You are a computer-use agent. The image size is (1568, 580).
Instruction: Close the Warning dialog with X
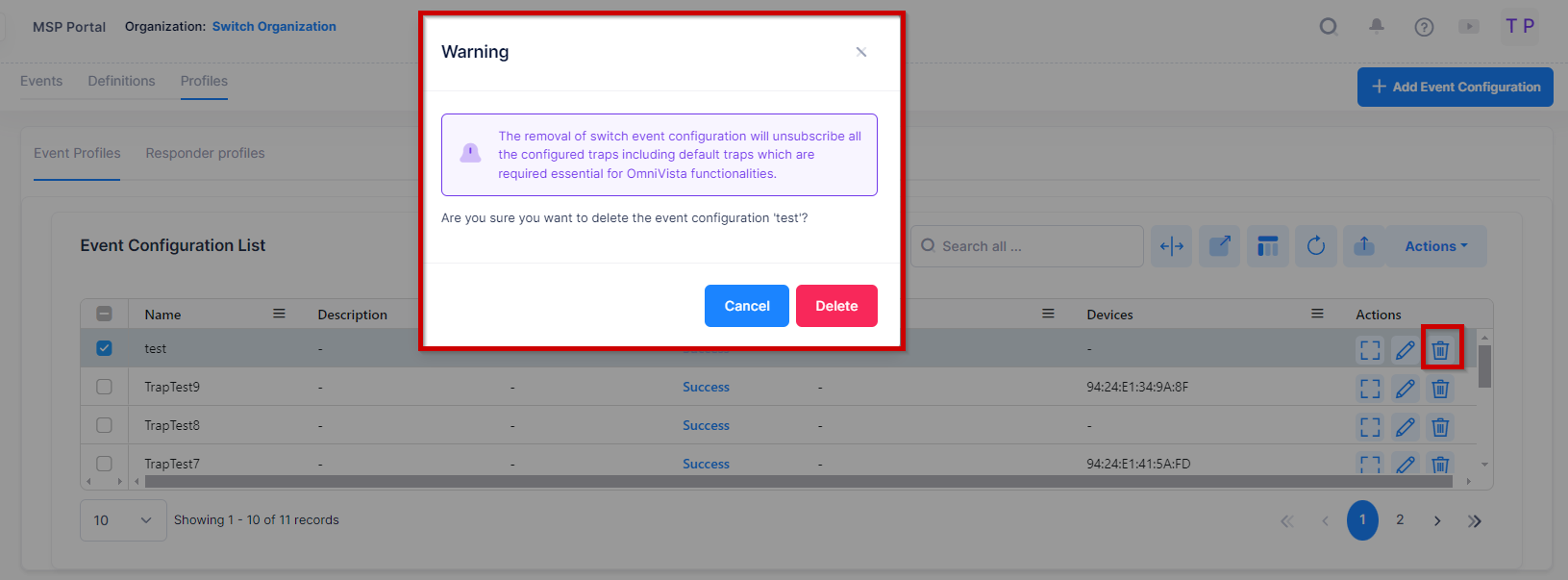click(x=860, y=52)
